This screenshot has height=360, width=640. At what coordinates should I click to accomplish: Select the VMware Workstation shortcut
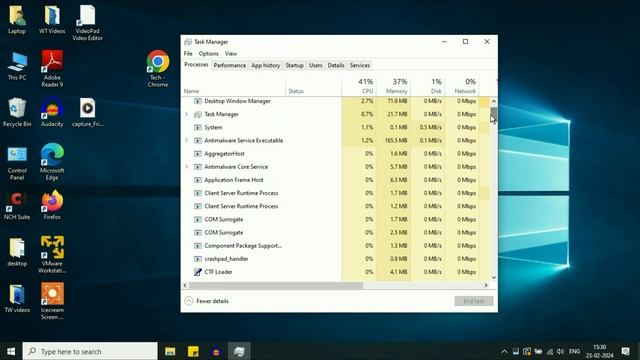click(x=52, y=255)
